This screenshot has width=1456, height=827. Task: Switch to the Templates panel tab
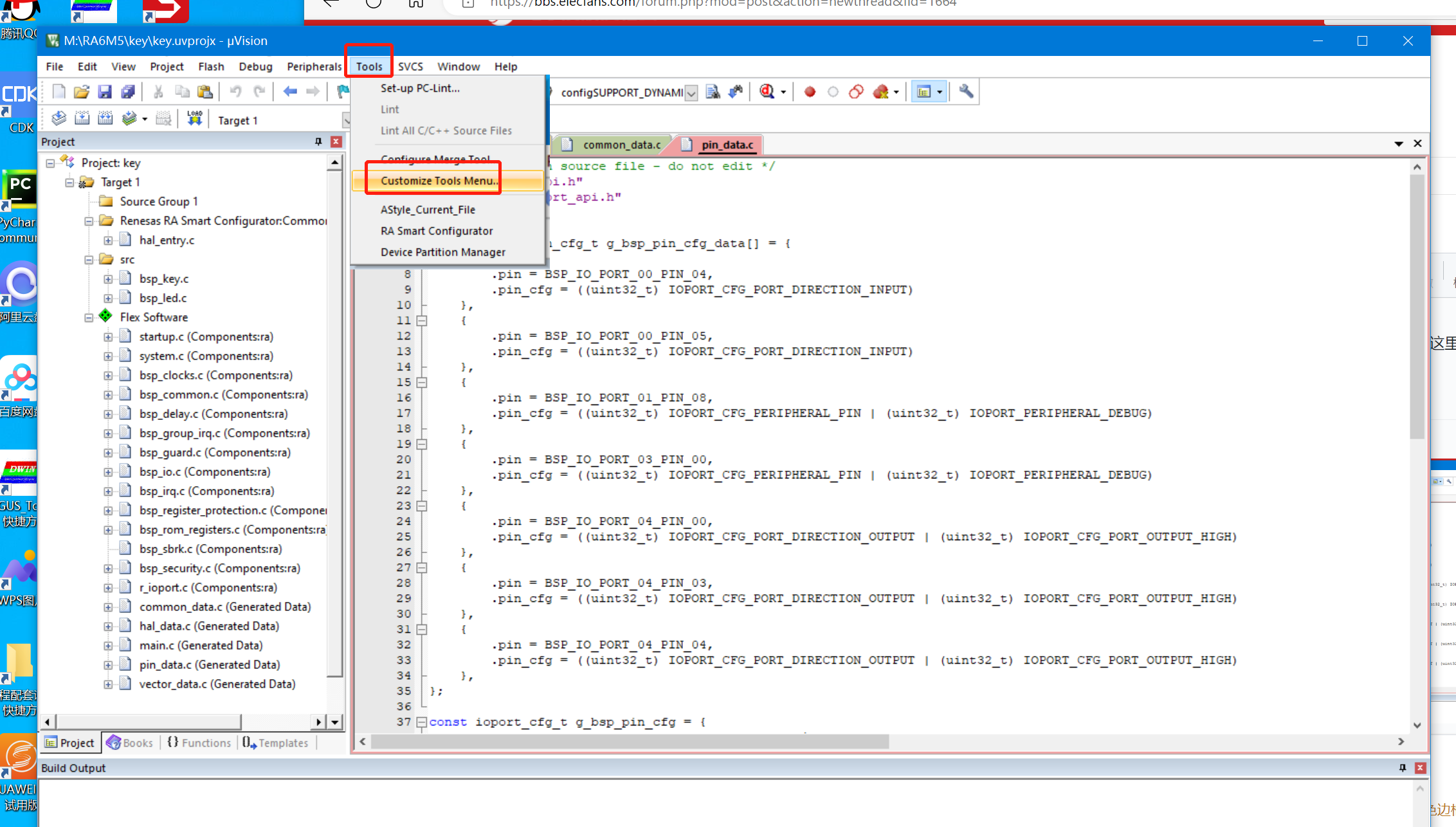pos(275,743)
